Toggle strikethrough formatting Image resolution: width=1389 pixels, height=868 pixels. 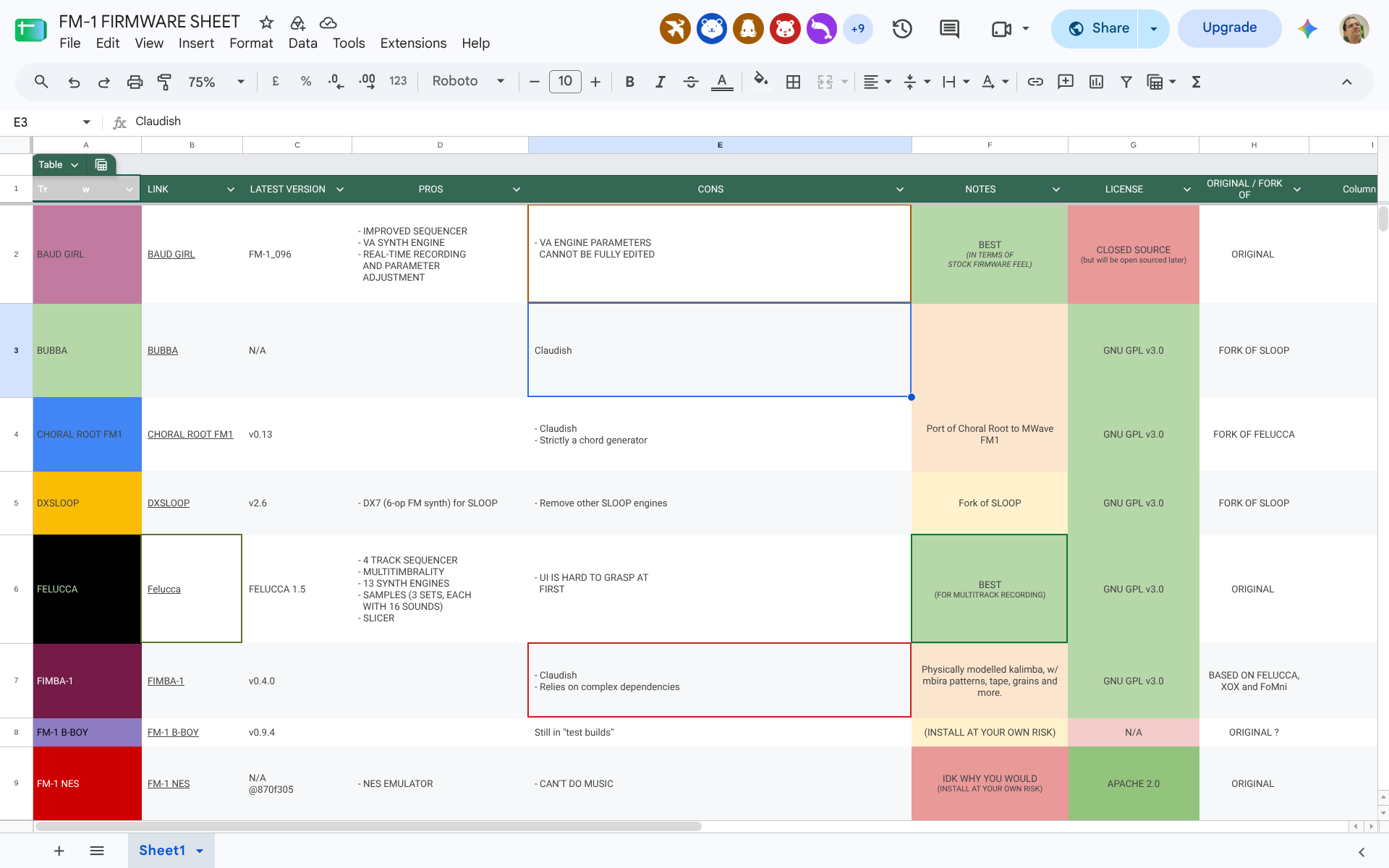(691, 82)
